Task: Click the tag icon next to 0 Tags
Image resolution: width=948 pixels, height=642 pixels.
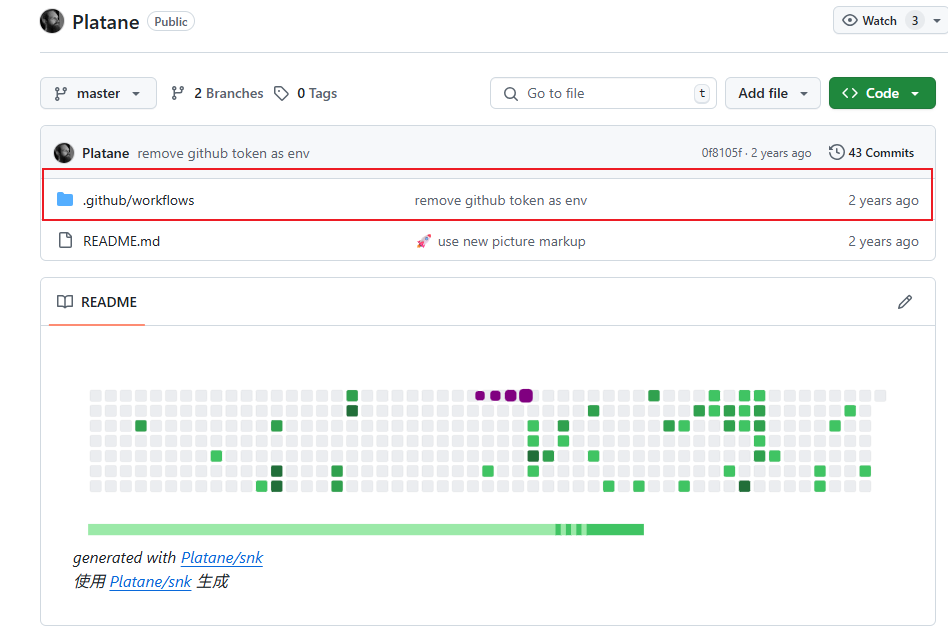Action: pos(281,93)
